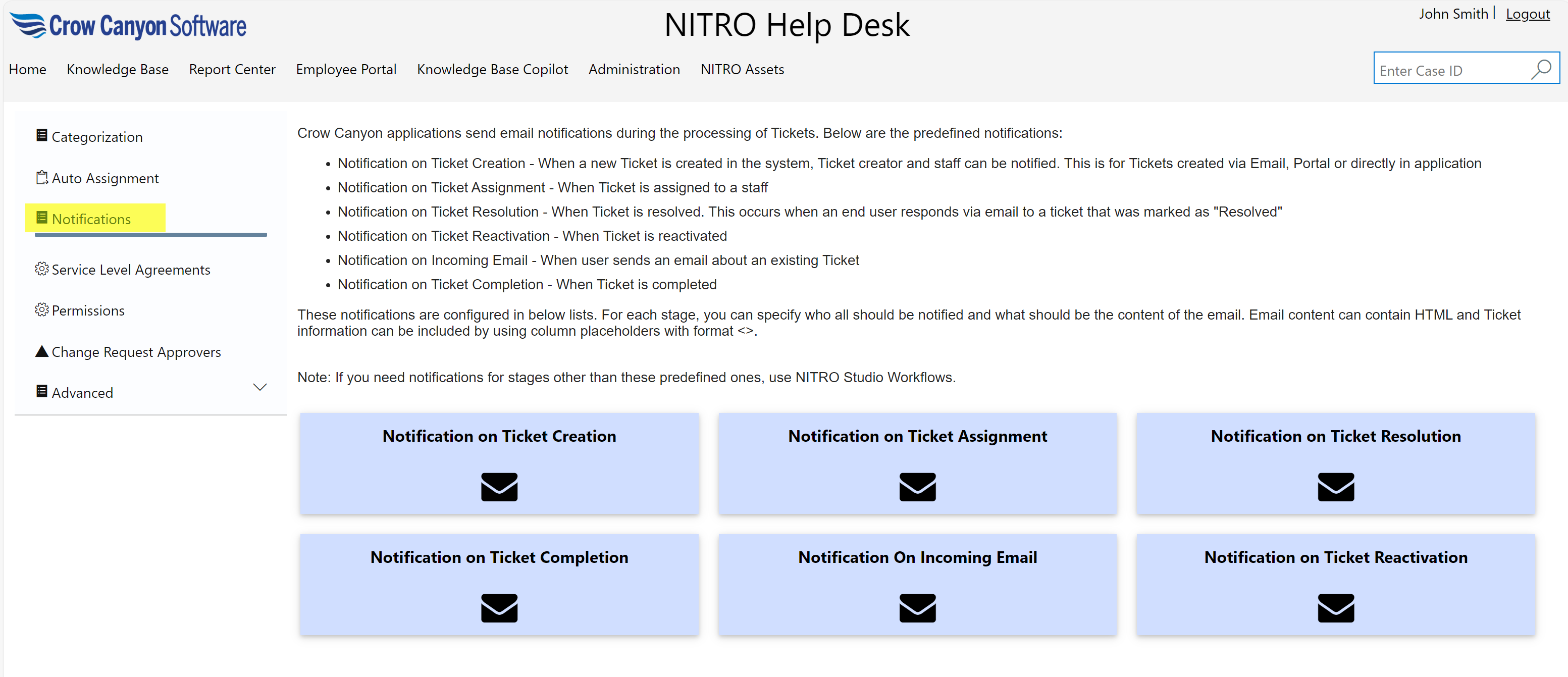The image size is (1568, 677).
Task: Select Categorization in the sidebar
Action: coord(97,137)
